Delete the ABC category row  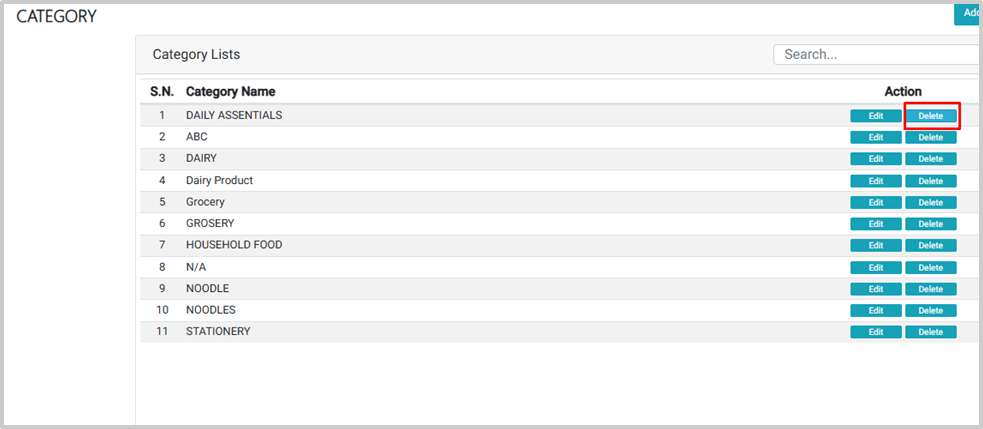(x=930, y=137)
